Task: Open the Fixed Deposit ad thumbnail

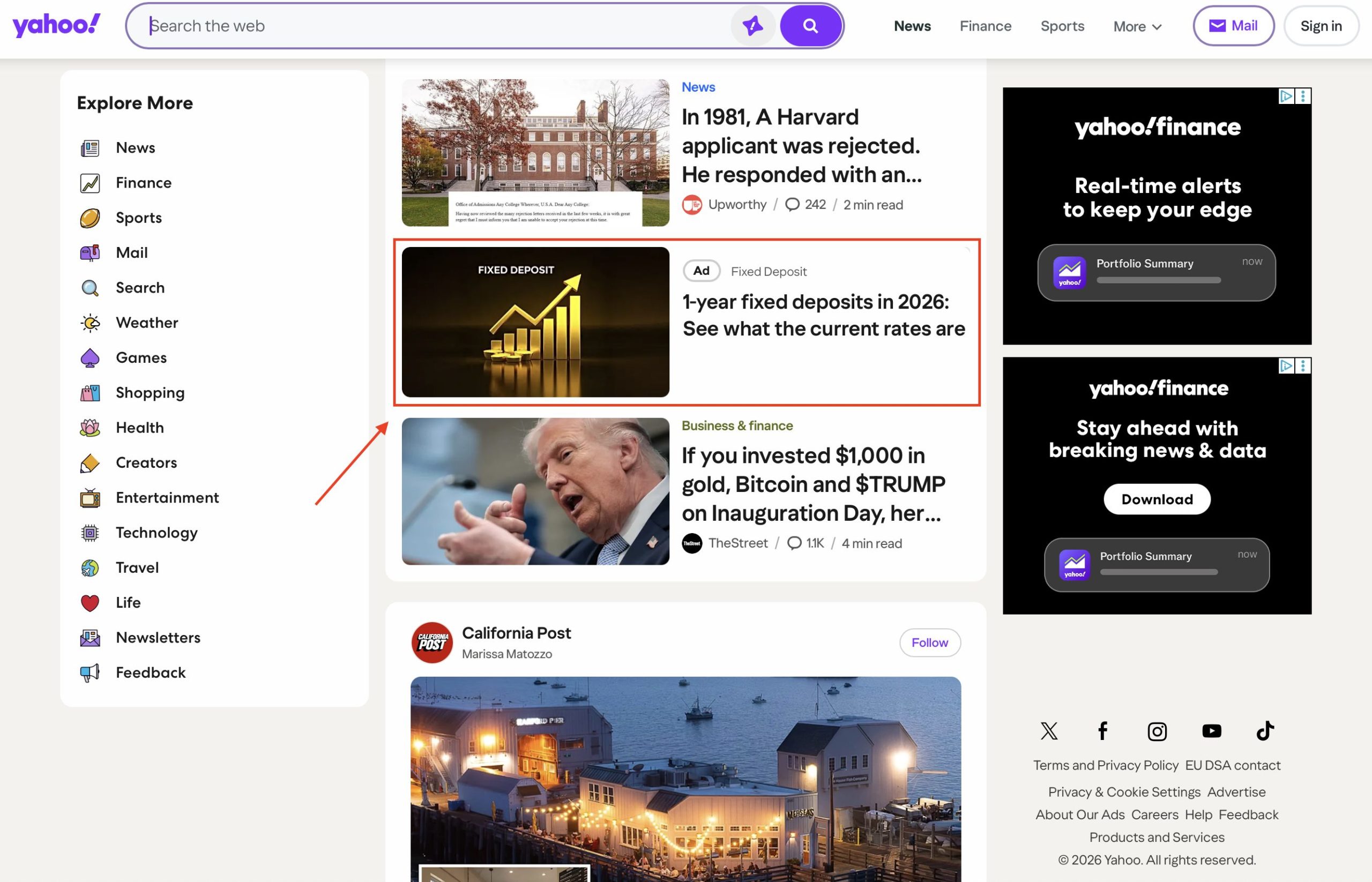Action: pos(535,322)
